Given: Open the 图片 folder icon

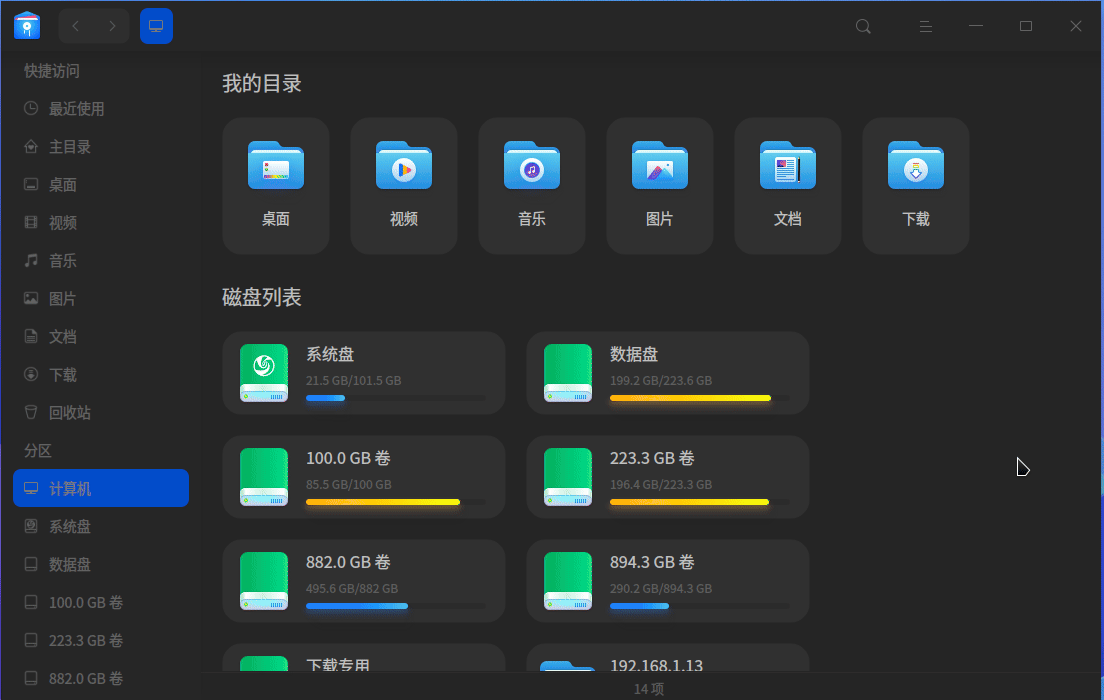Looking at the screenshot, I should (660, 165).
